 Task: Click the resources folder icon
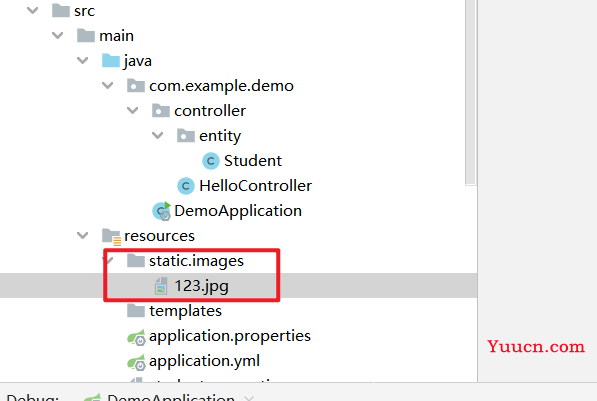point(112,236)
